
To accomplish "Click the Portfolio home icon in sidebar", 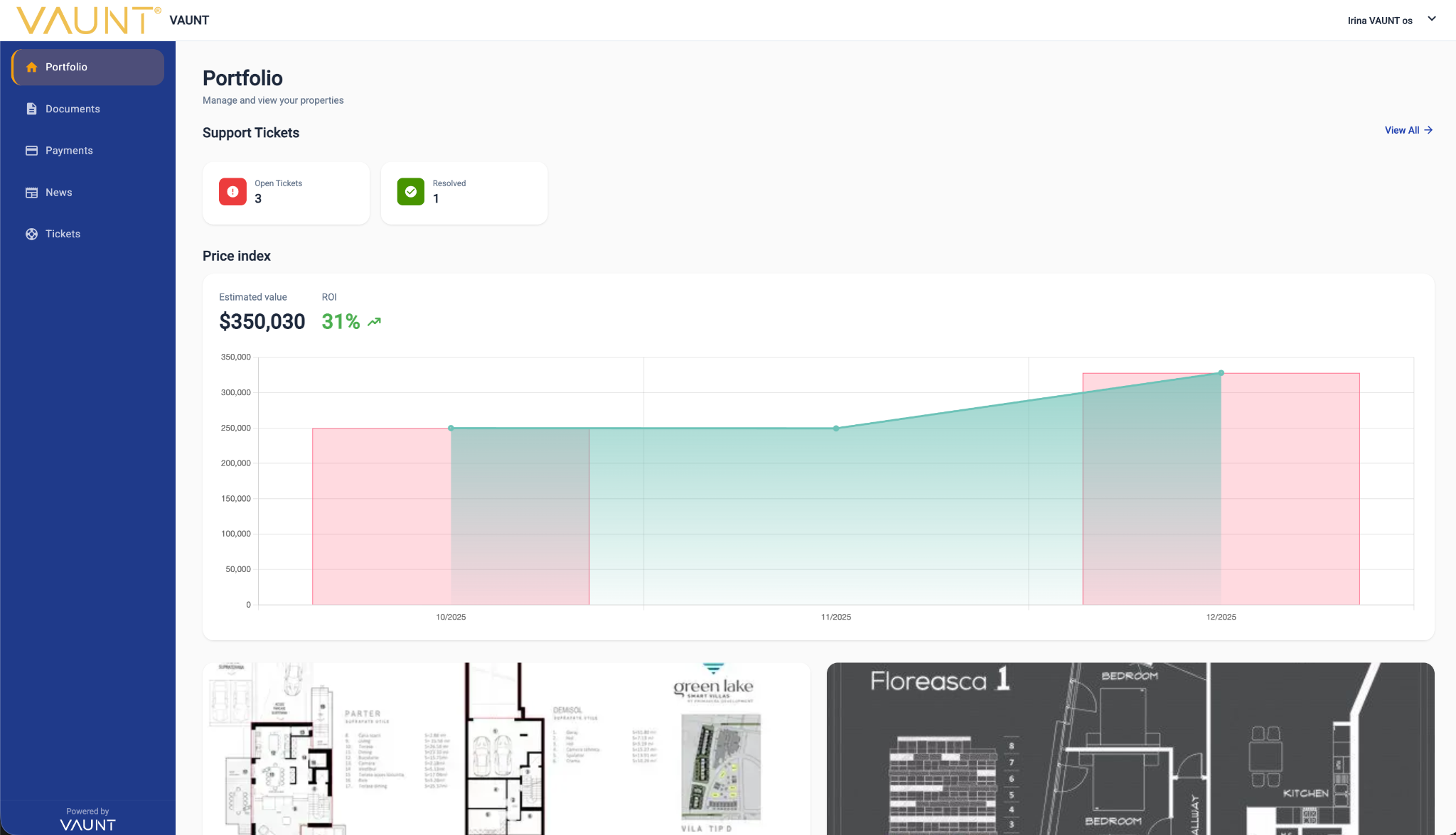I will pos(31,67).
